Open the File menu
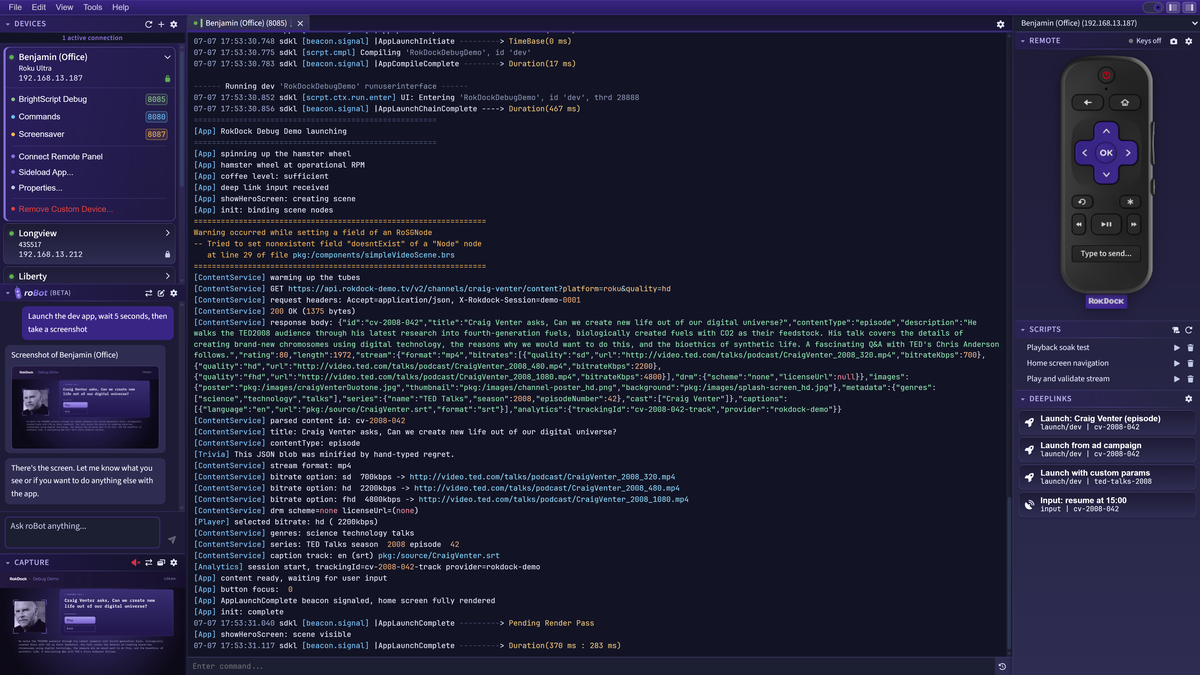 (15, 7)
